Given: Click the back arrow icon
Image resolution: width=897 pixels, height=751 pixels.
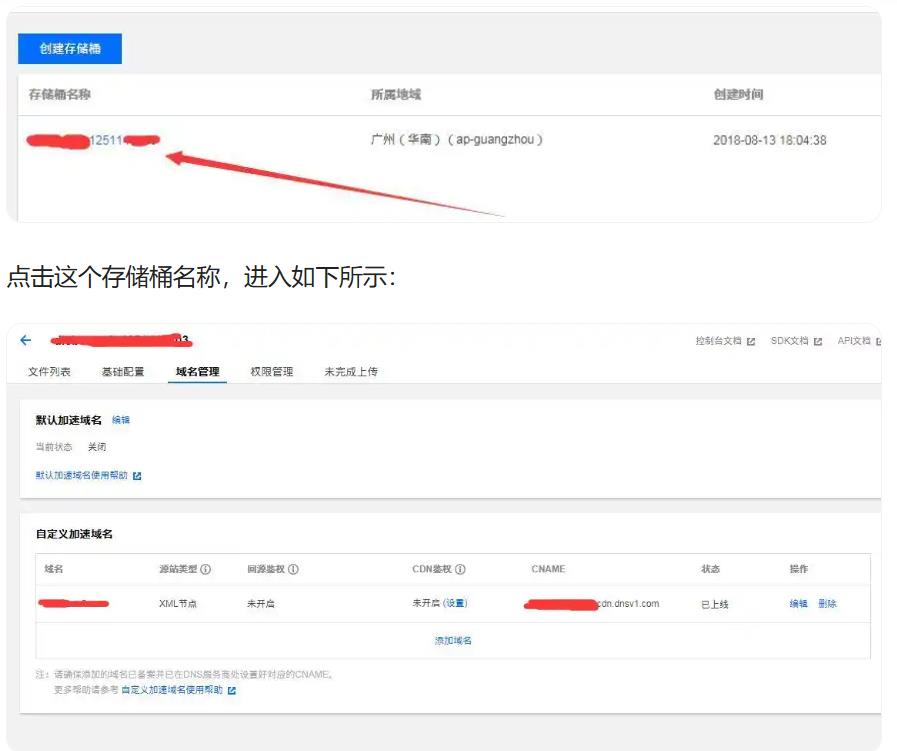Looking at the screenshot, I should click(26, 340).
